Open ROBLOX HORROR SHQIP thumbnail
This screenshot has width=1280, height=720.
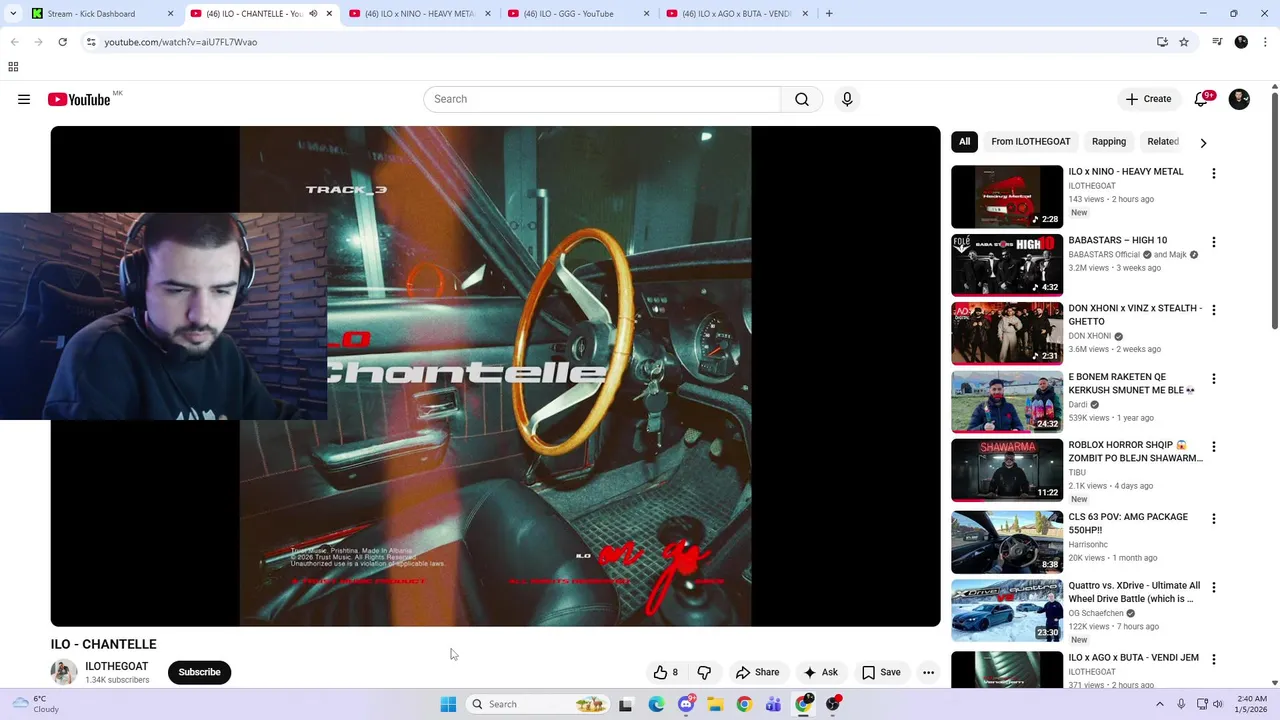click(1007, 470)
